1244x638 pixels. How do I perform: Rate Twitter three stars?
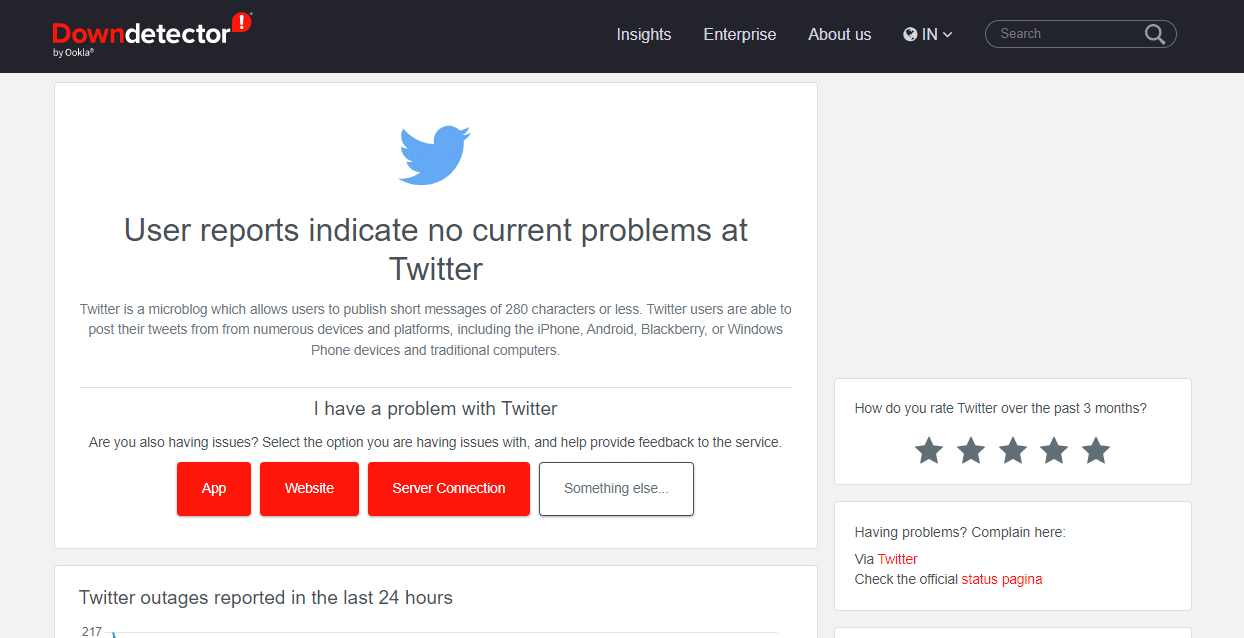[x=1013, y=451]
